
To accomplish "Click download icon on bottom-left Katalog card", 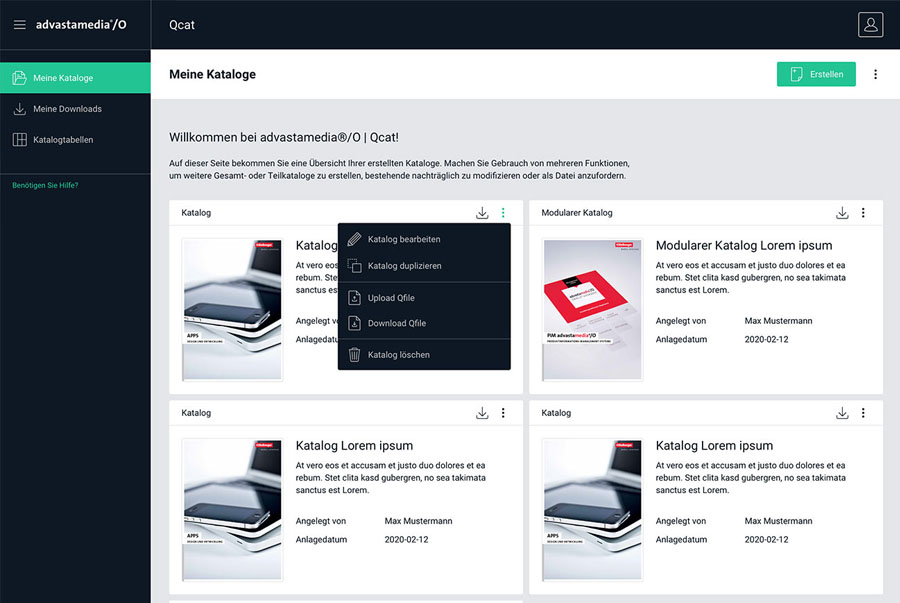I will [482, 413].
